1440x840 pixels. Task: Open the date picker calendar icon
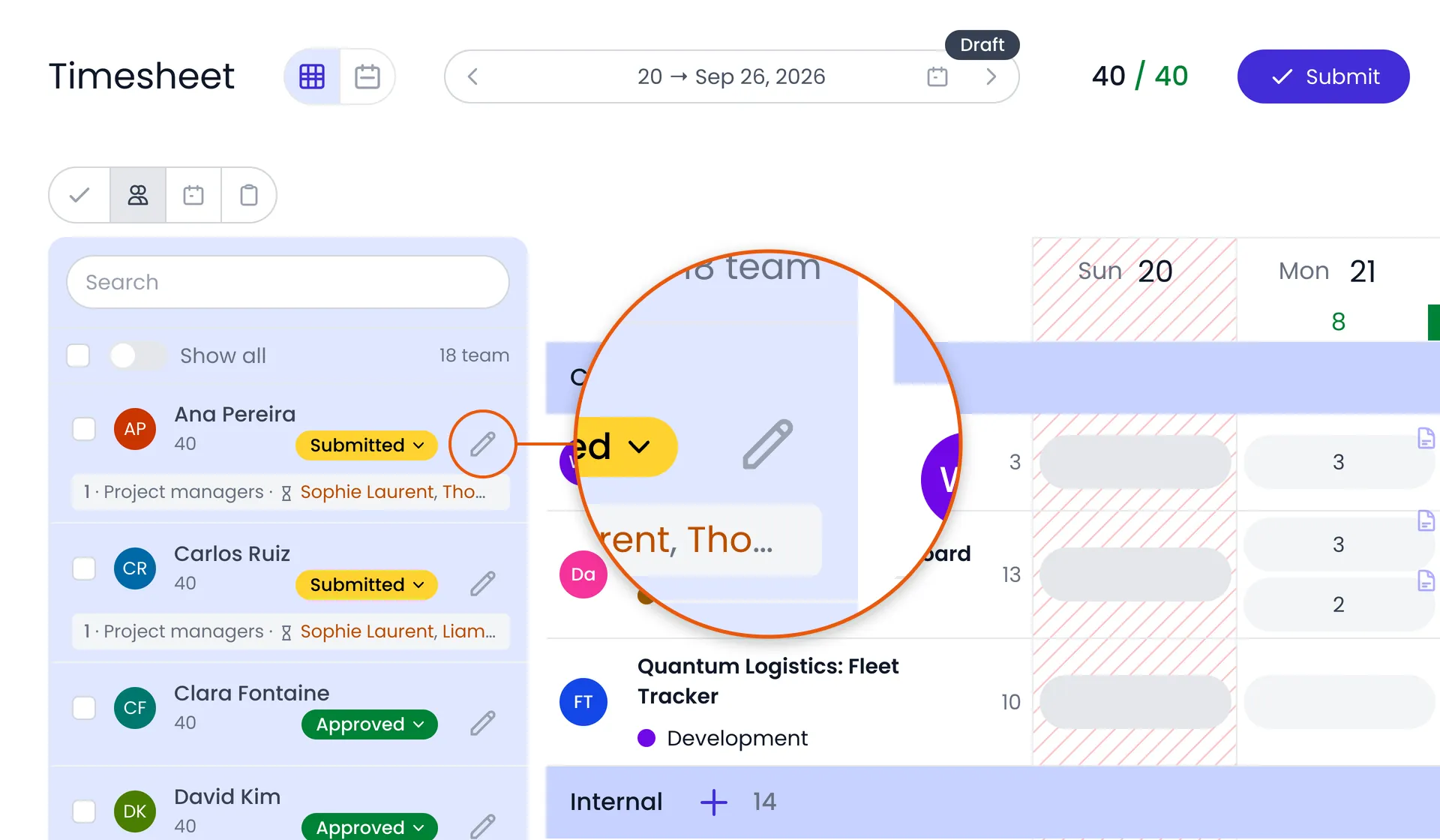(x=937, y=76)
